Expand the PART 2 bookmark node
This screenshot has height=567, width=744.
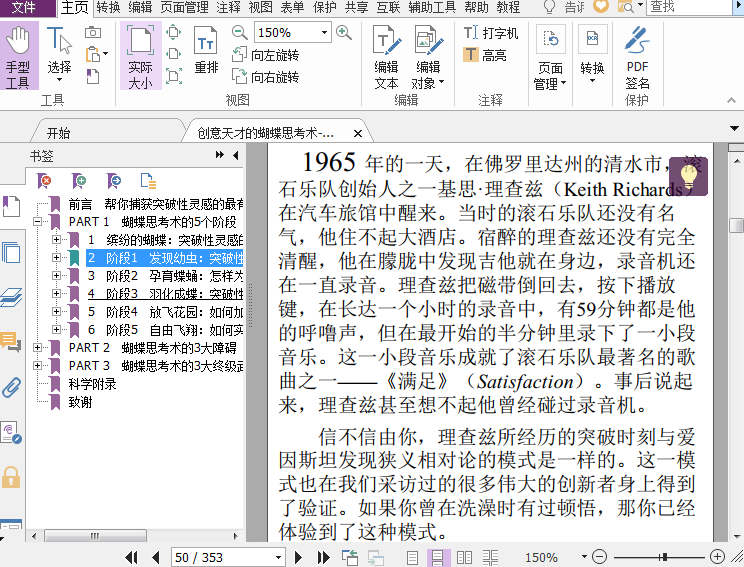(x=37, y=348)
